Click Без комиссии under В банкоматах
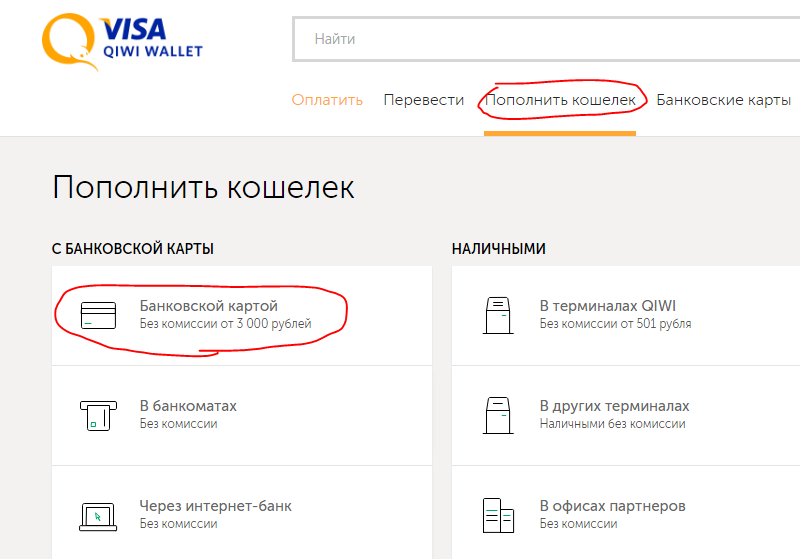 pyautogui.click(x=179, y=423)
